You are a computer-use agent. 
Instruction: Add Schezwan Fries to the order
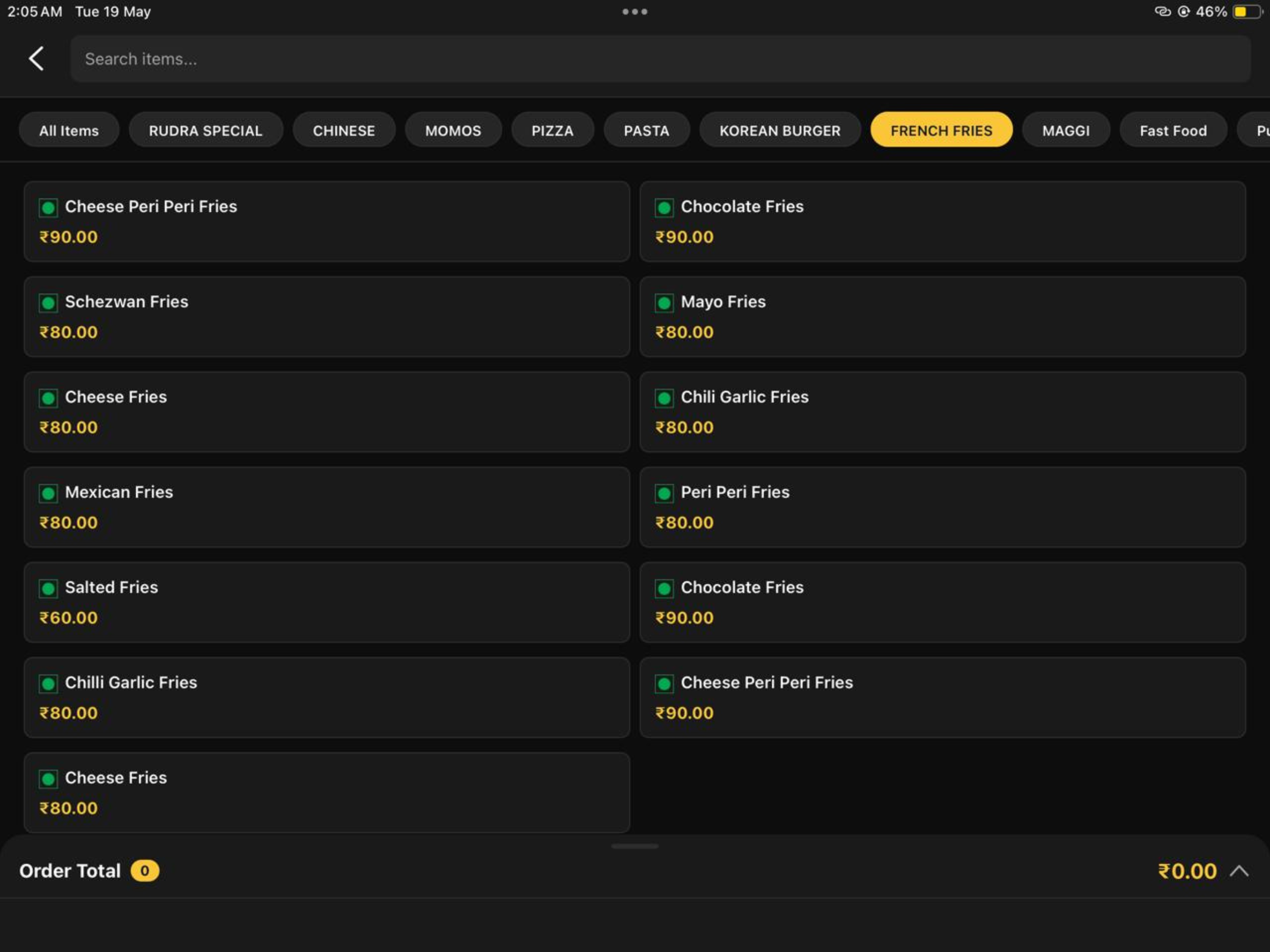327,317
